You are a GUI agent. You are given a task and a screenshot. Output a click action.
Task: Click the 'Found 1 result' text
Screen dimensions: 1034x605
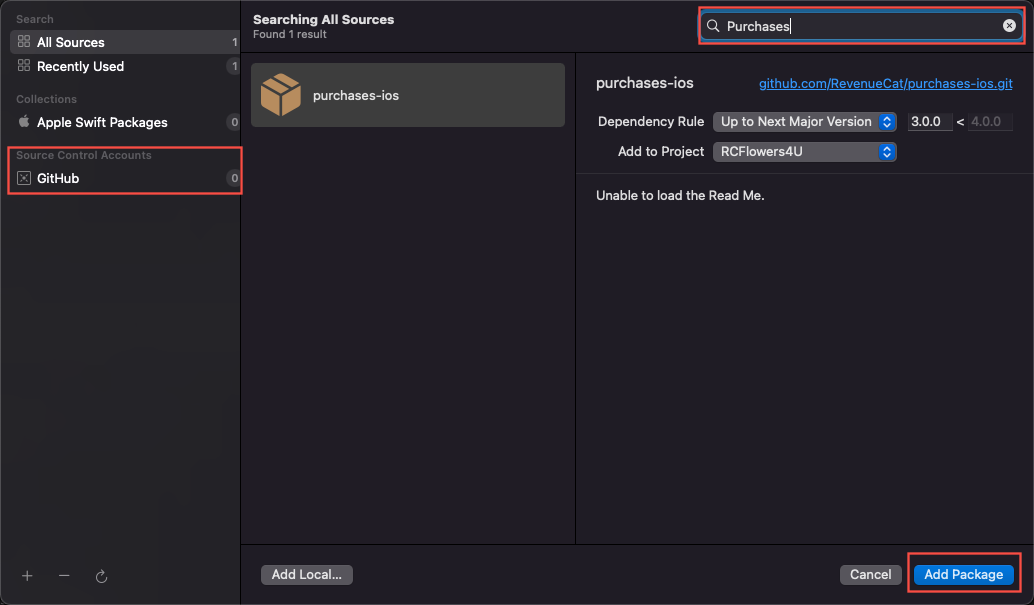[x=289, y=34]
